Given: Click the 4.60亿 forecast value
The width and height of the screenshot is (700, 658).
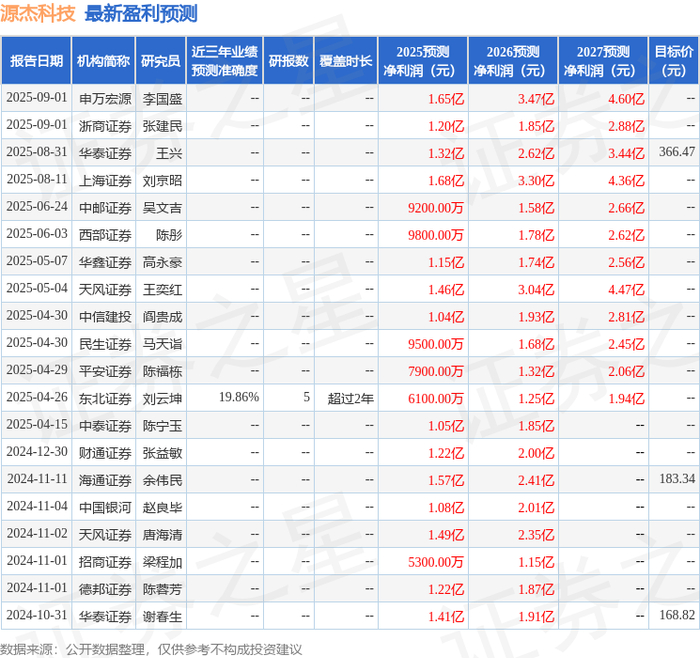Looking at the screenshot, I should pyautogui.click(x=626, y=99).
